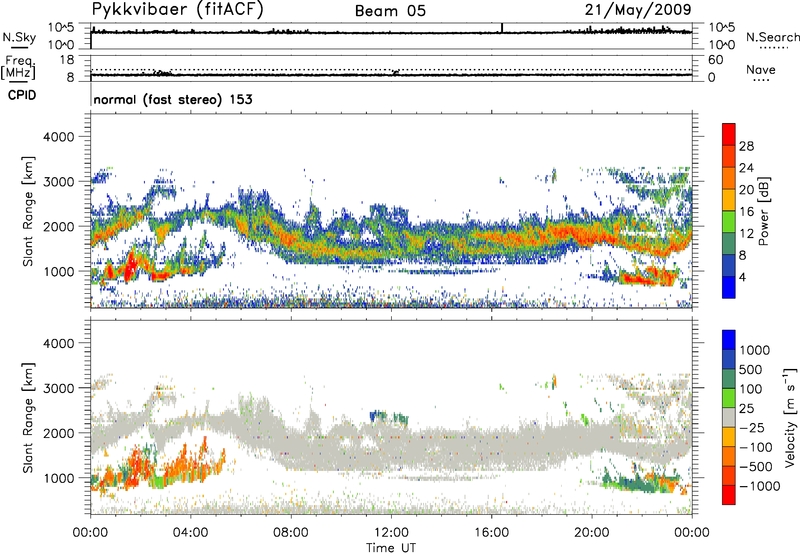Select the 12:00 time tick label
Screen dimensions: 800x554
pos(391,533)
